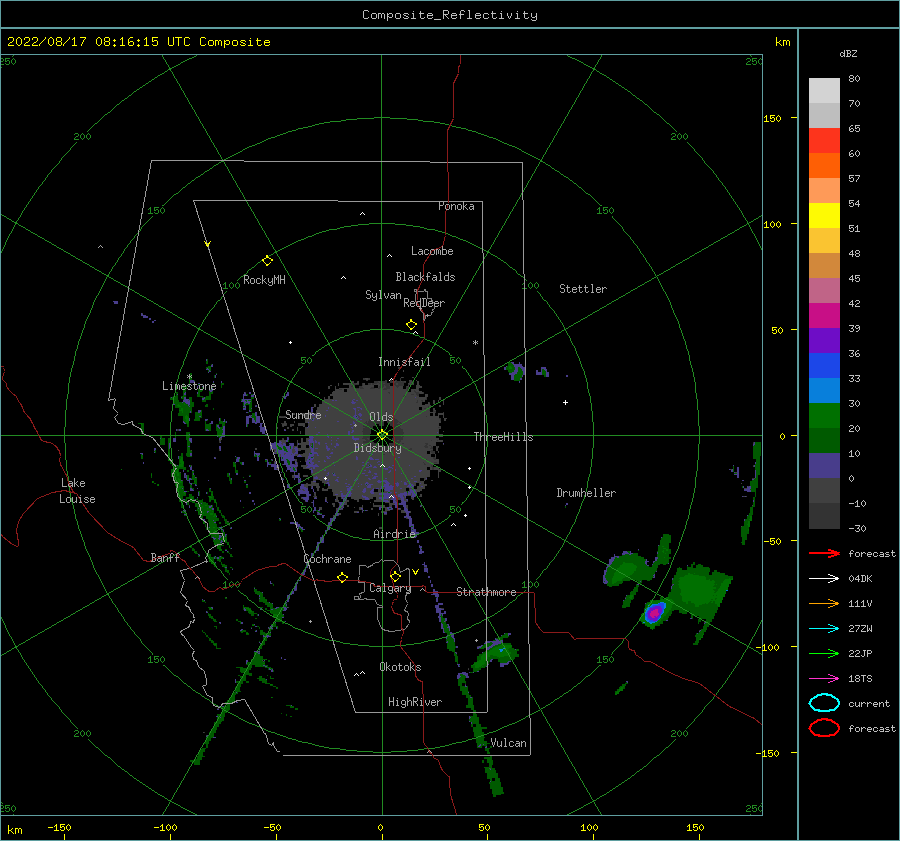Click the RockyMH label on map
Image resolution: width=900 pixels, height=841 pixels.
click(x=264, y=280)
